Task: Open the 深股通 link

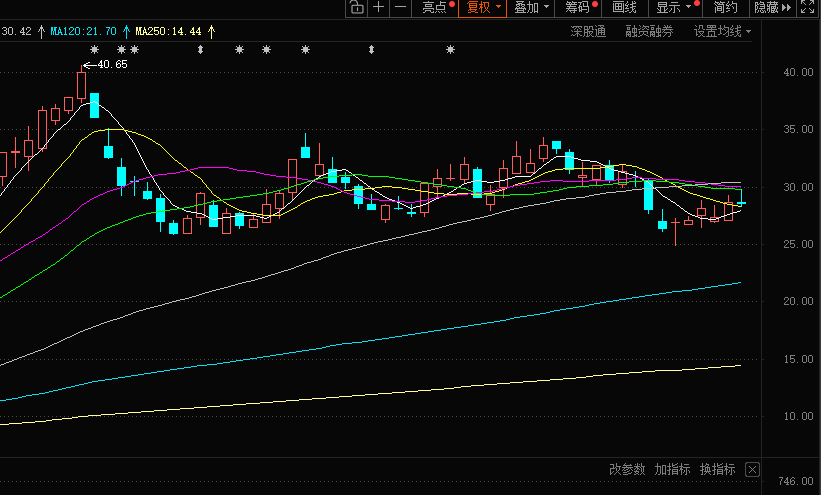Action: click(x=588, y=31)
